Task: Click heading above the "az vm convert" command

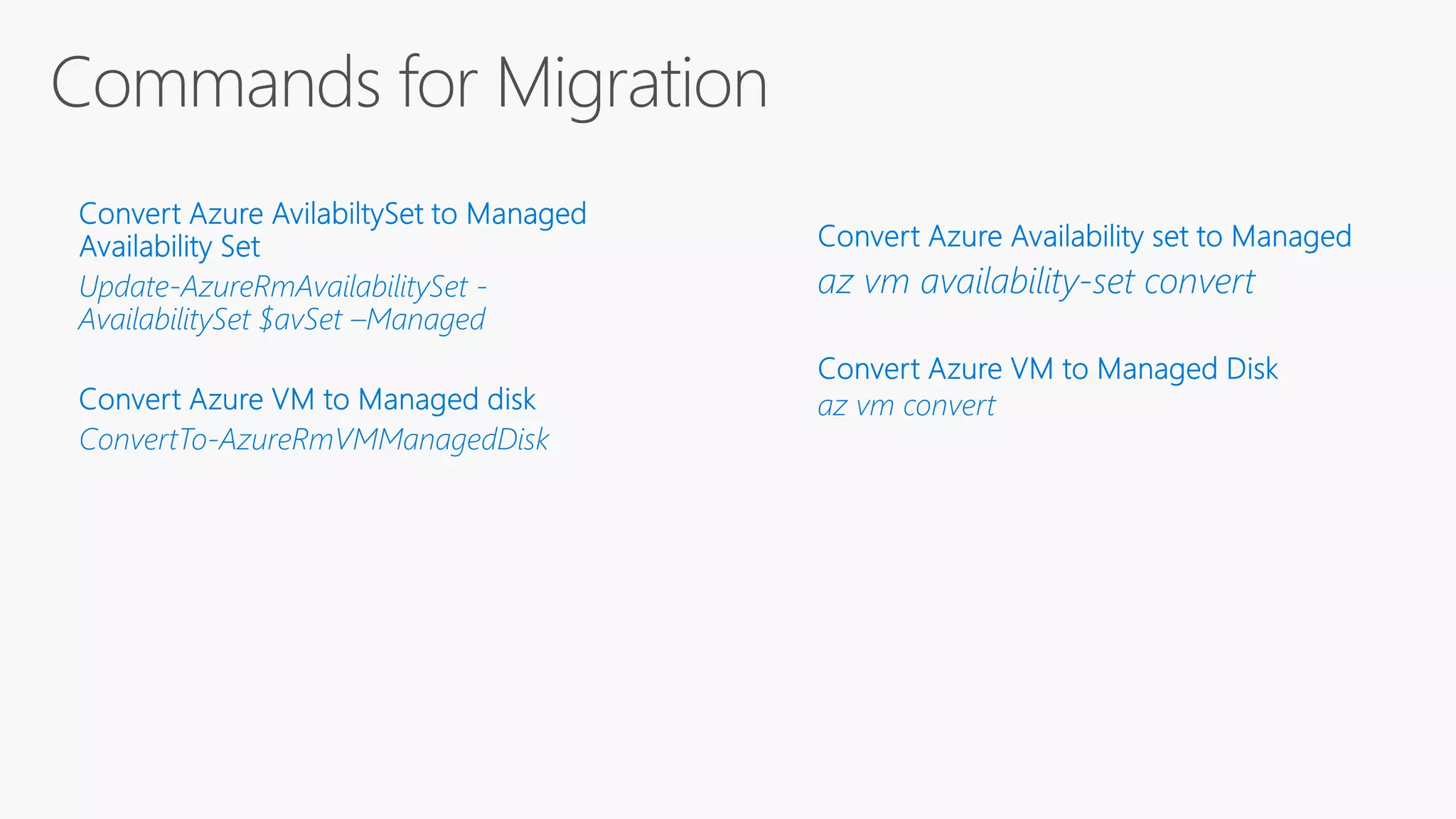Action: pos(1047,369)
